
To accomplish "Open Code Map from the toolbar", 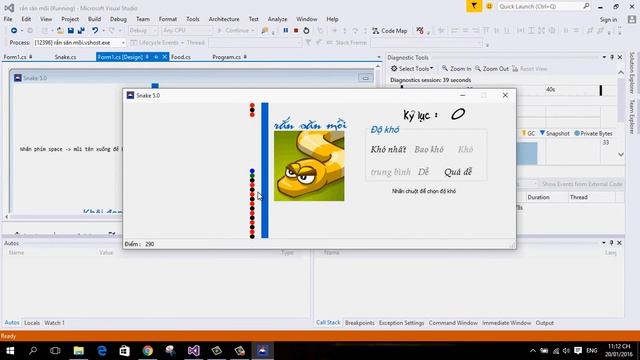I will 389,31.
